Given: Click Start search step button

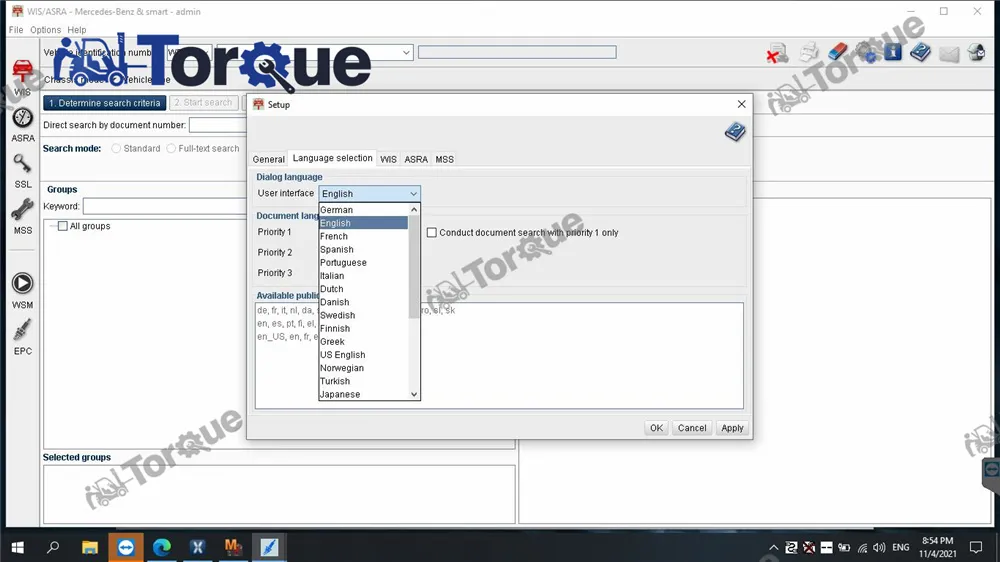Looking at the screenshot, I should [203, 103].
